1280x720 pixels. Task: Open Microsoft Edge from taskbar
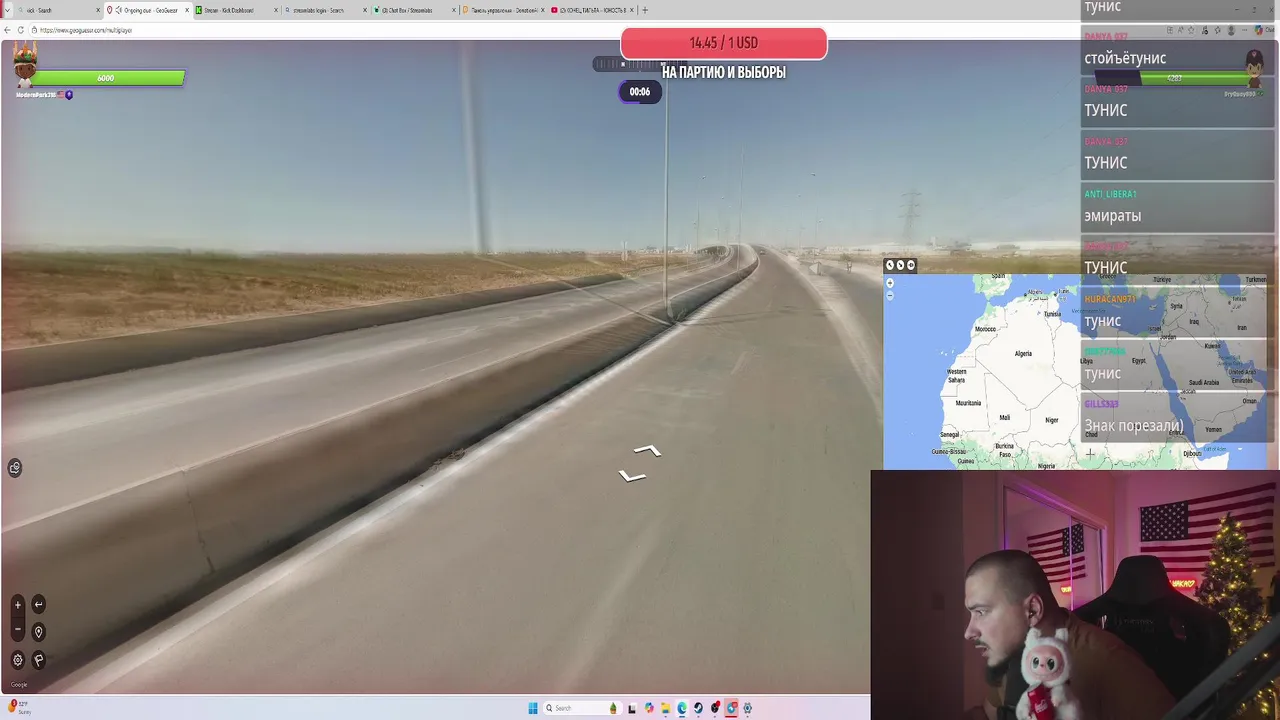point(682,708)
